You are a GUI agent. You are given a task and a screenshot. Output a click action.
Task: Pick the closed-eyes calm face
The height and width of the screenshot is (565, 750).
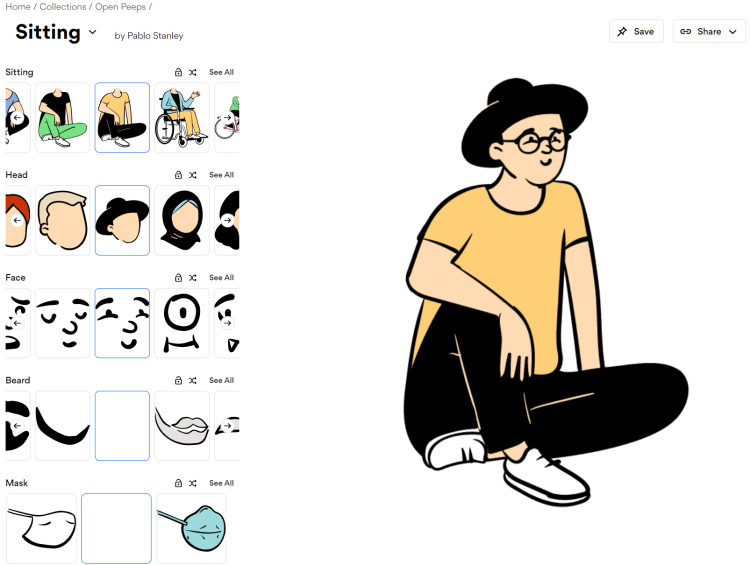pos(63,323)
